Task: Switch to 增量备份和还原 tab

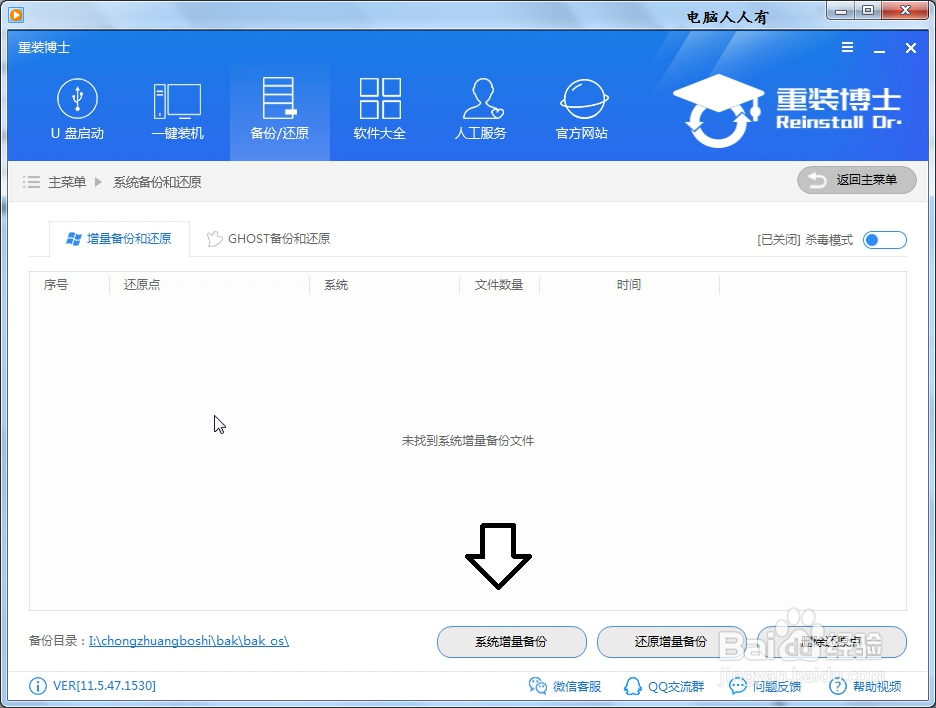Action: point(119,239)
